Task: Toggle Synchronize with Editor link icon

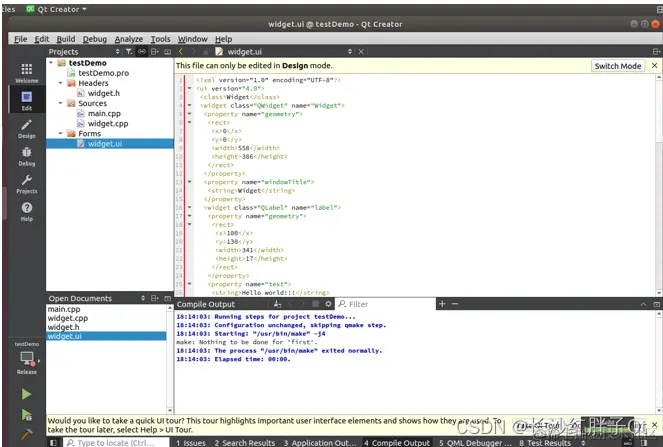Action: pos(142,52)
